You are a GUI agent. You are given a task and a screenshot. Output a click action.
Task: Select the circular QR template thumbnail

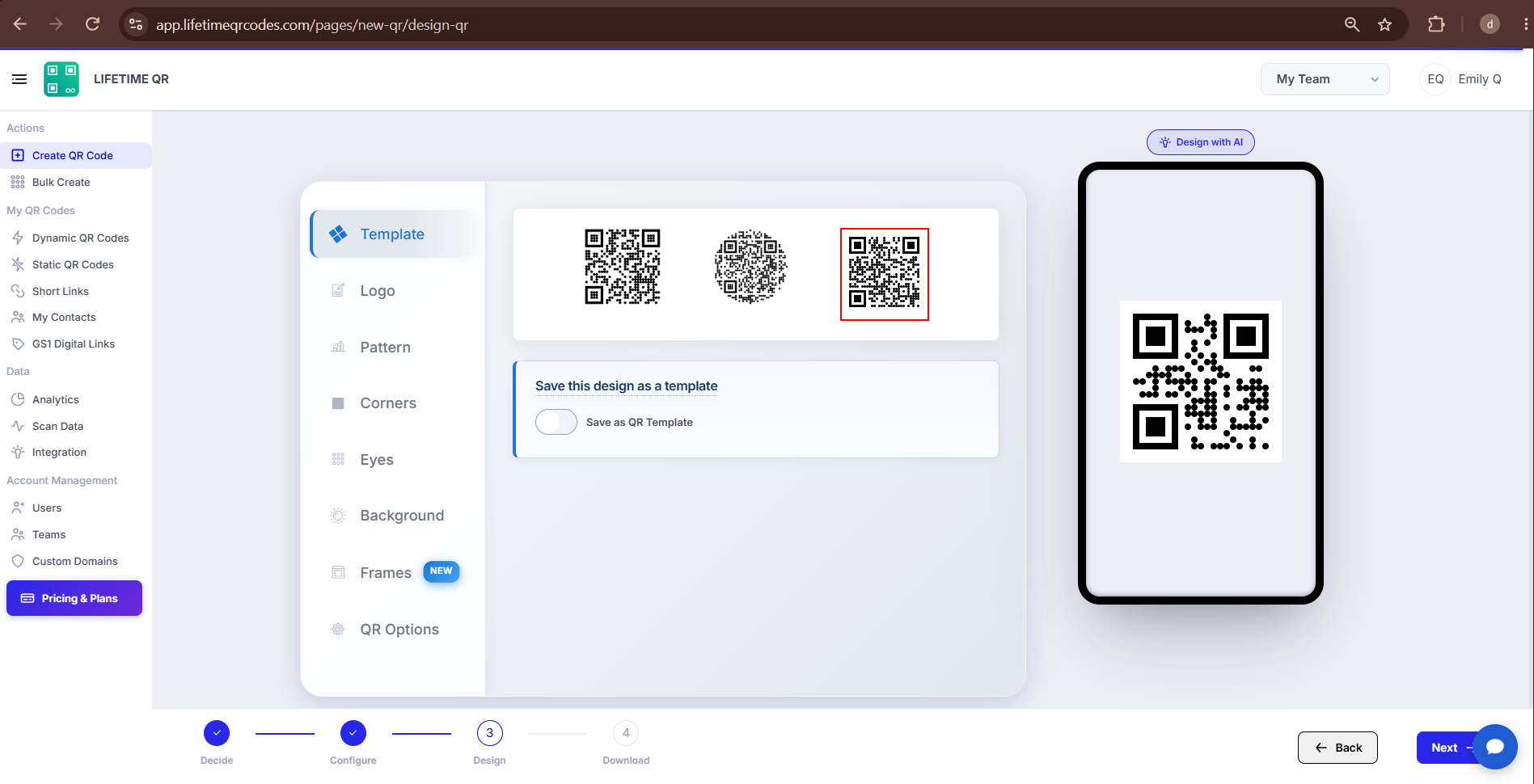point(751,267)
